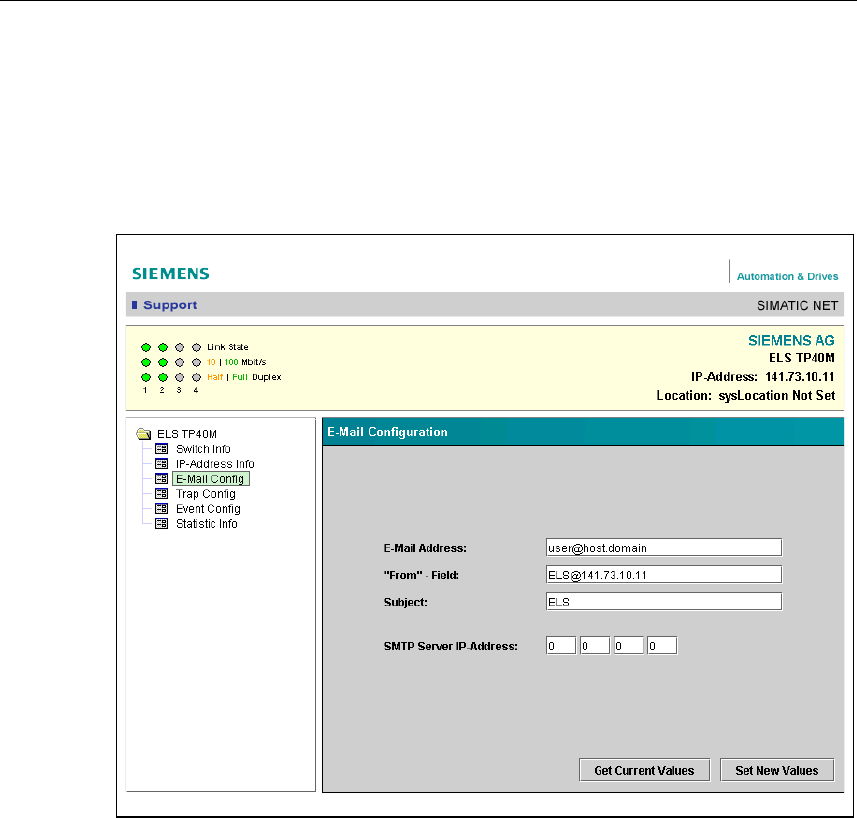Image resolution: width=857 pixels, height=818 pixels.
Task: Collapse the ELS TP40M root node
Action: pyautogui.click(x=187, y=434)
